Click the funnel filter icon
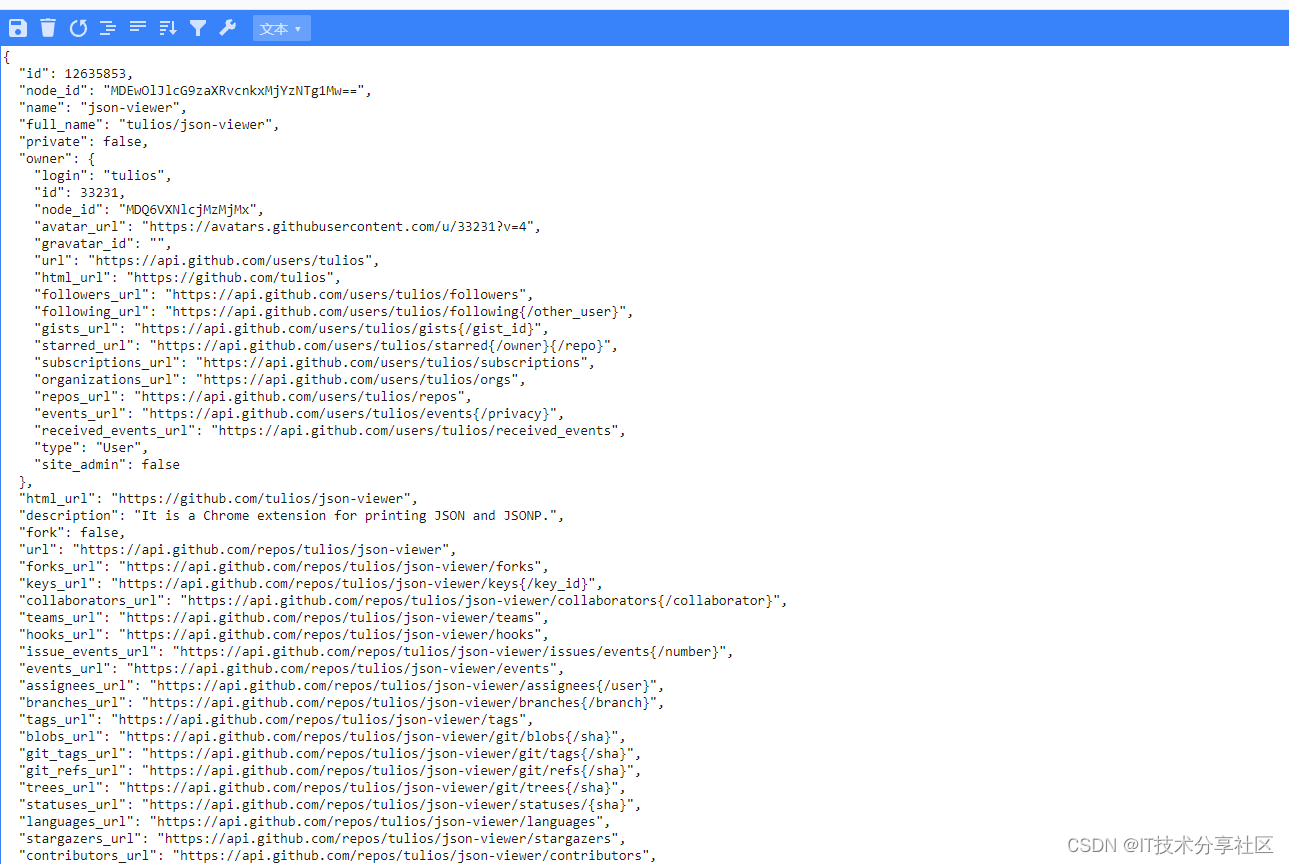Screen dimensions: 1289x864 [198, 28]
